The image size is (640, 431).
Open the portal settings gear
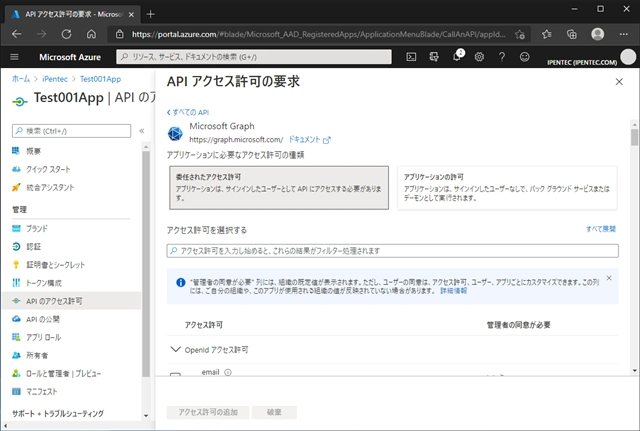click(479, 57)
